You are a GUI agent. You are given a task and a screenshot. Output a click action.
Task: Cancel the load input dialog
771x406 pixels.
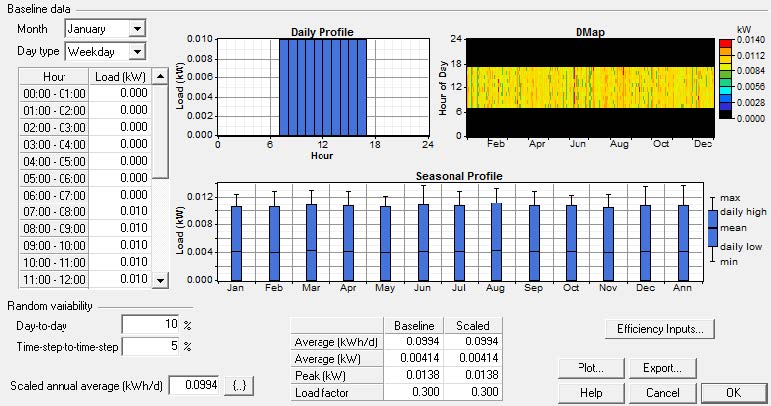point(662,392)
